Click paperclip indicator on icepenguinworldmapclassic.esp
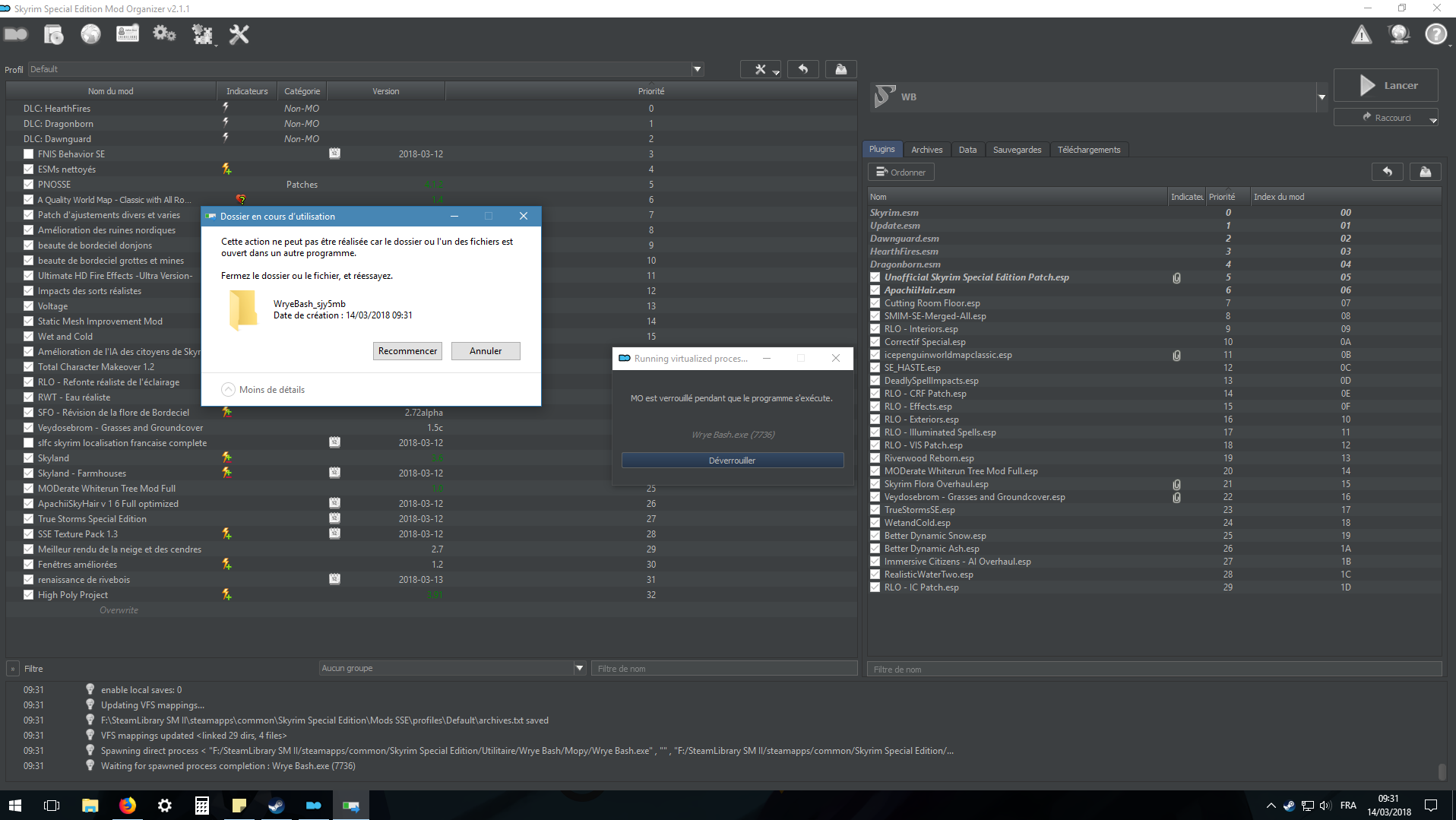 tap(1176, 355)
